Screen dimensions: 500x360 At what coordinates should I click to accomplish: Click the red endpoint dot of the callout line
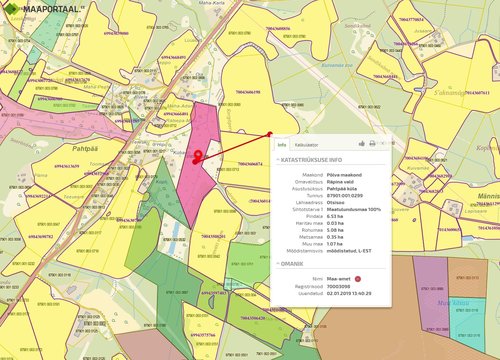pos(270,134)
